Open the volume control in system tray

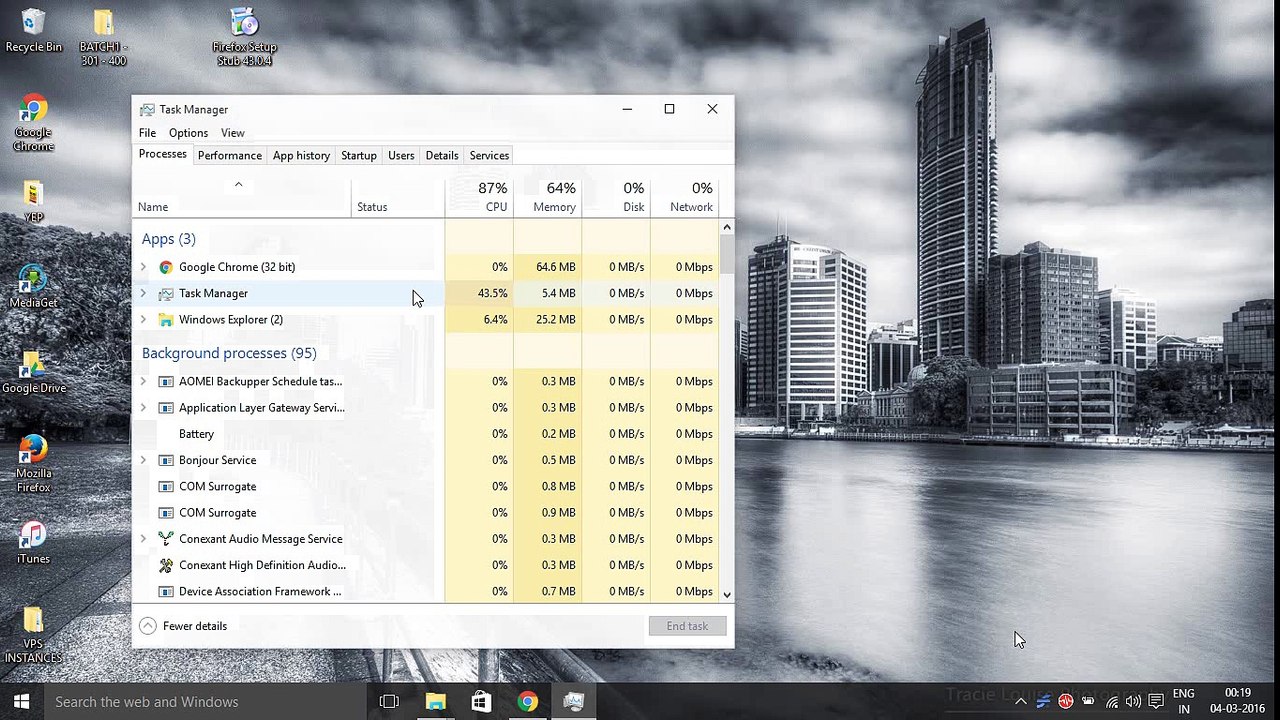[x=1133, y=702]
